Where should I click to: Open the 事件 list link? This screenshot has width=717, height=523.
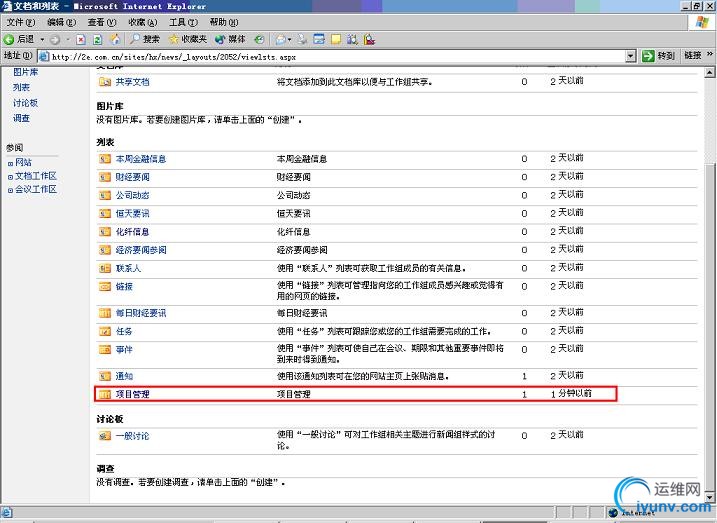[x=124, y=350]
